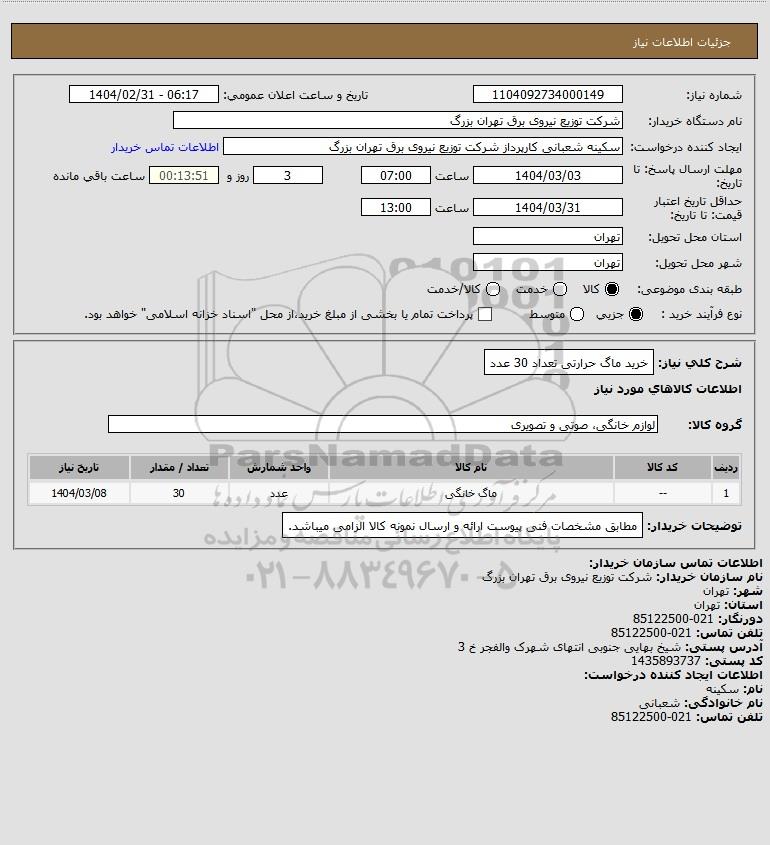Click the ردیف column header
Viewport: 770px width, 845px height.
[x=726, y=467]
